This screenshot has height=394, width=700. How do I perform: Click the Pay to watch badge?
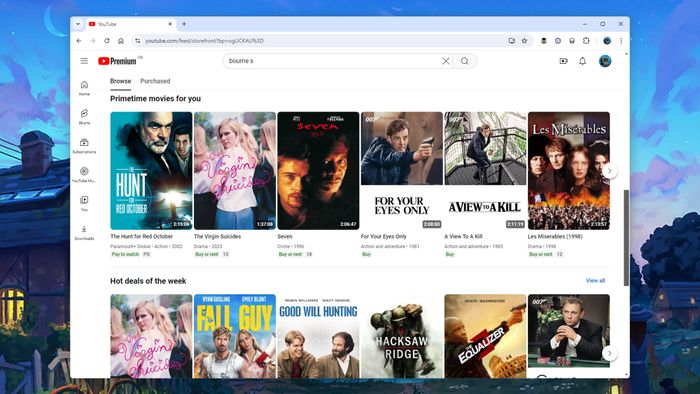point(125,254)
